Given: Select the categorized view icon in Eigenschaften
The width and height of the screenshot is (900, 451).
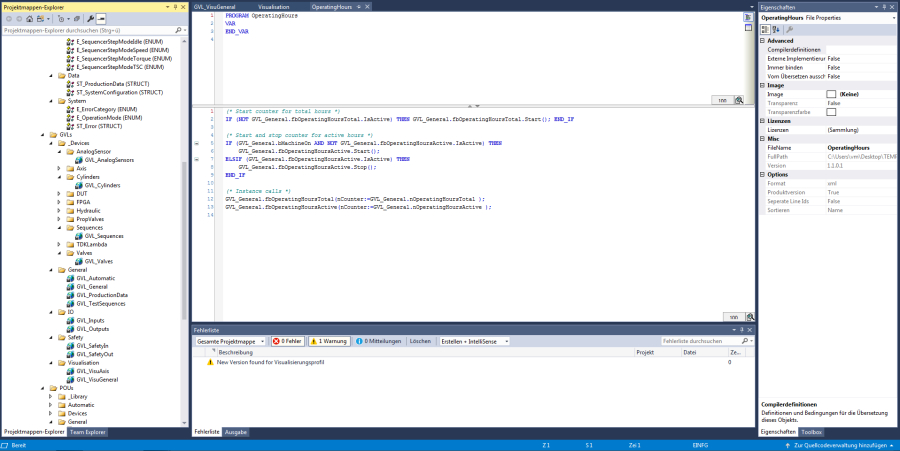Looking at the screenshot, I should pyautogui.click(x=765, y=30).
